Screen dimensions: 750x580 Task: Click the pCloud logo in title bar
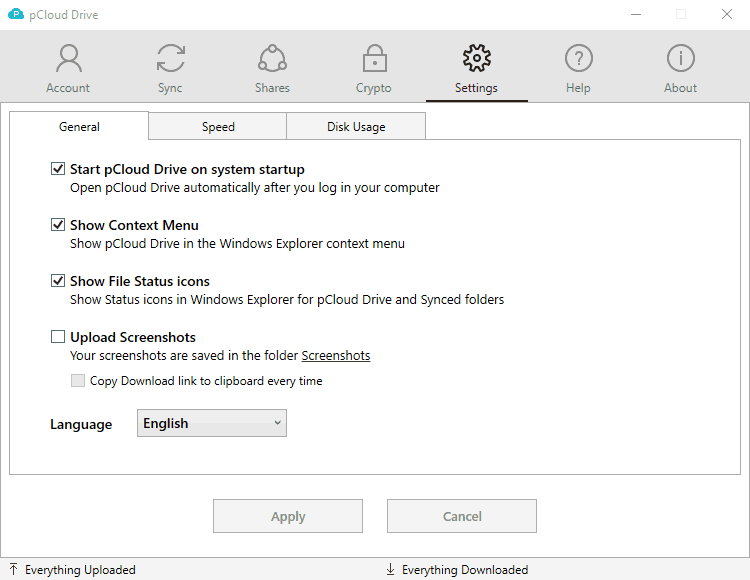click(x=16, y=14)
